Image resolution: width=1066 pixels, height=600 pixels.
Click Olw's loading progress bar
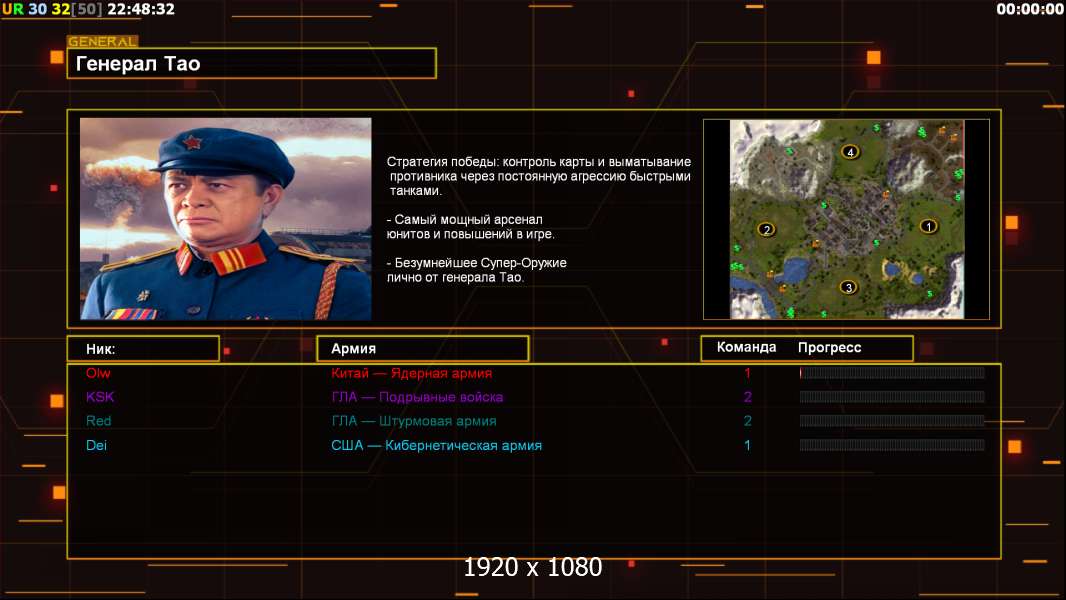(x=892, y=372)
